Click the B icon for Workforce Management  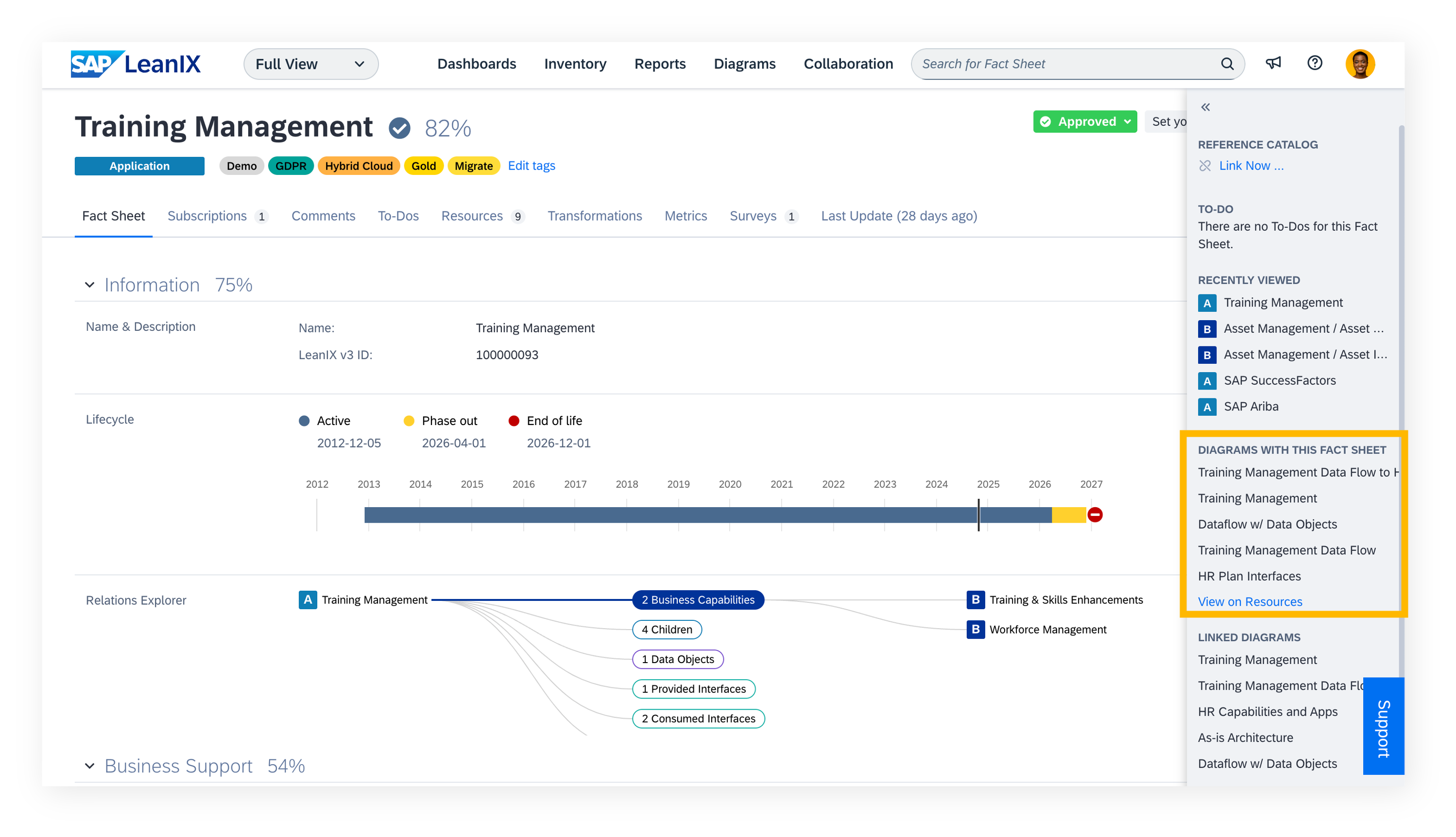(x=976, y=630)
